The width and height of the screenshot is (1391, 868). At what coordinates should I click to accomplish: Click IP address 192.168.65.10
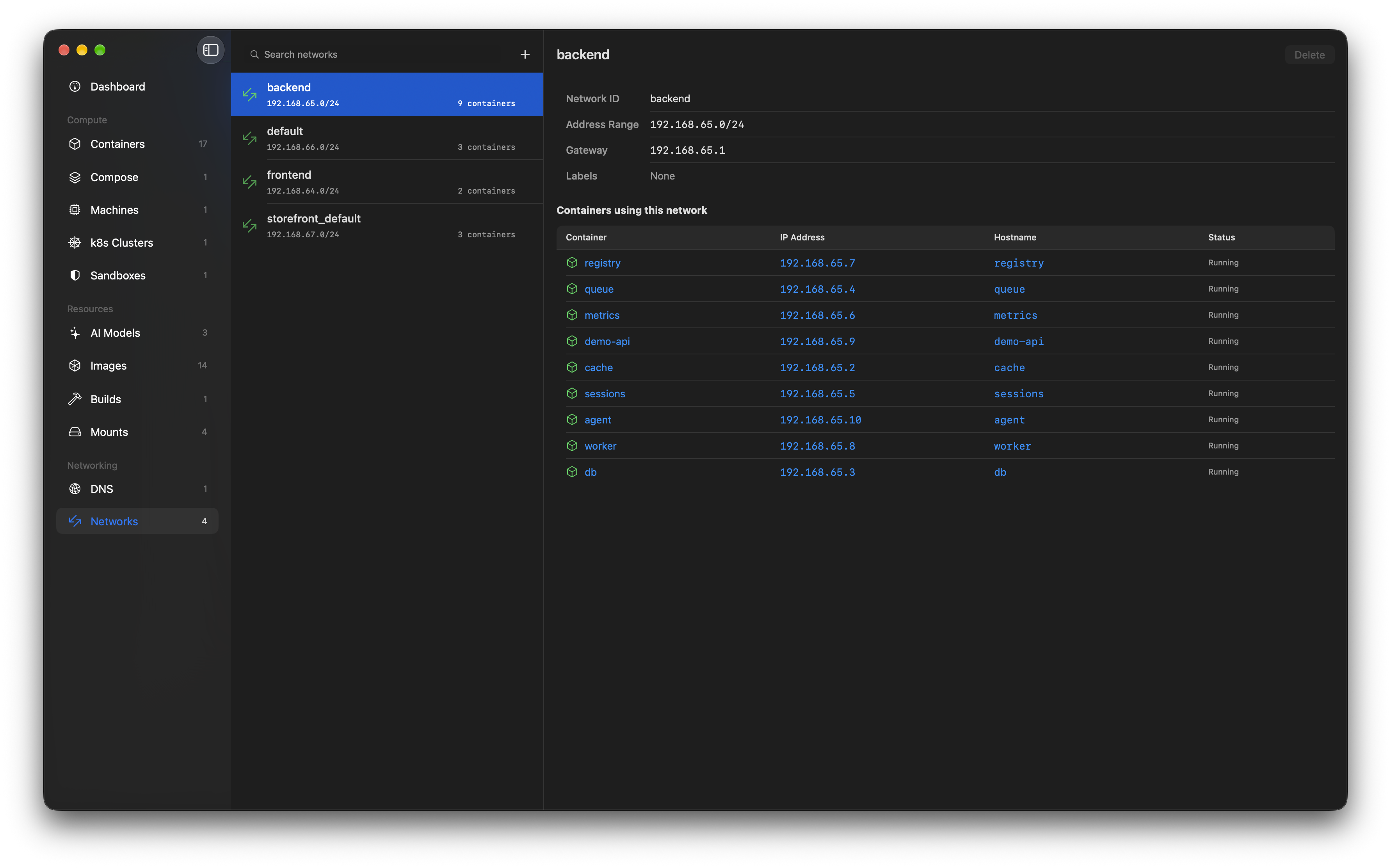tap(820, 420)
